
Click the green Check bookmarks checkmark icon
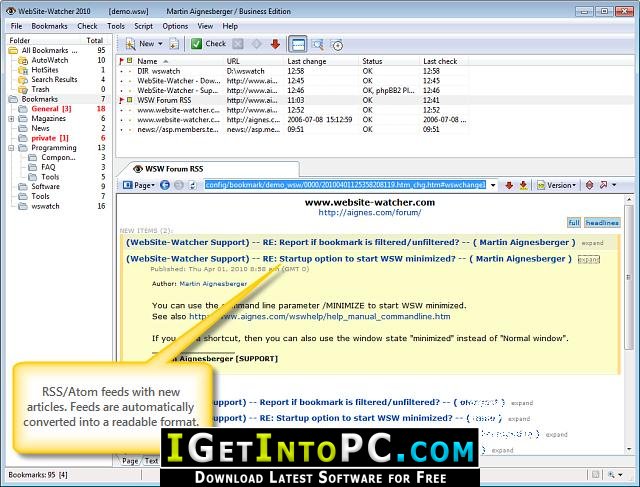pyautogui.click(x=196, y=44)
